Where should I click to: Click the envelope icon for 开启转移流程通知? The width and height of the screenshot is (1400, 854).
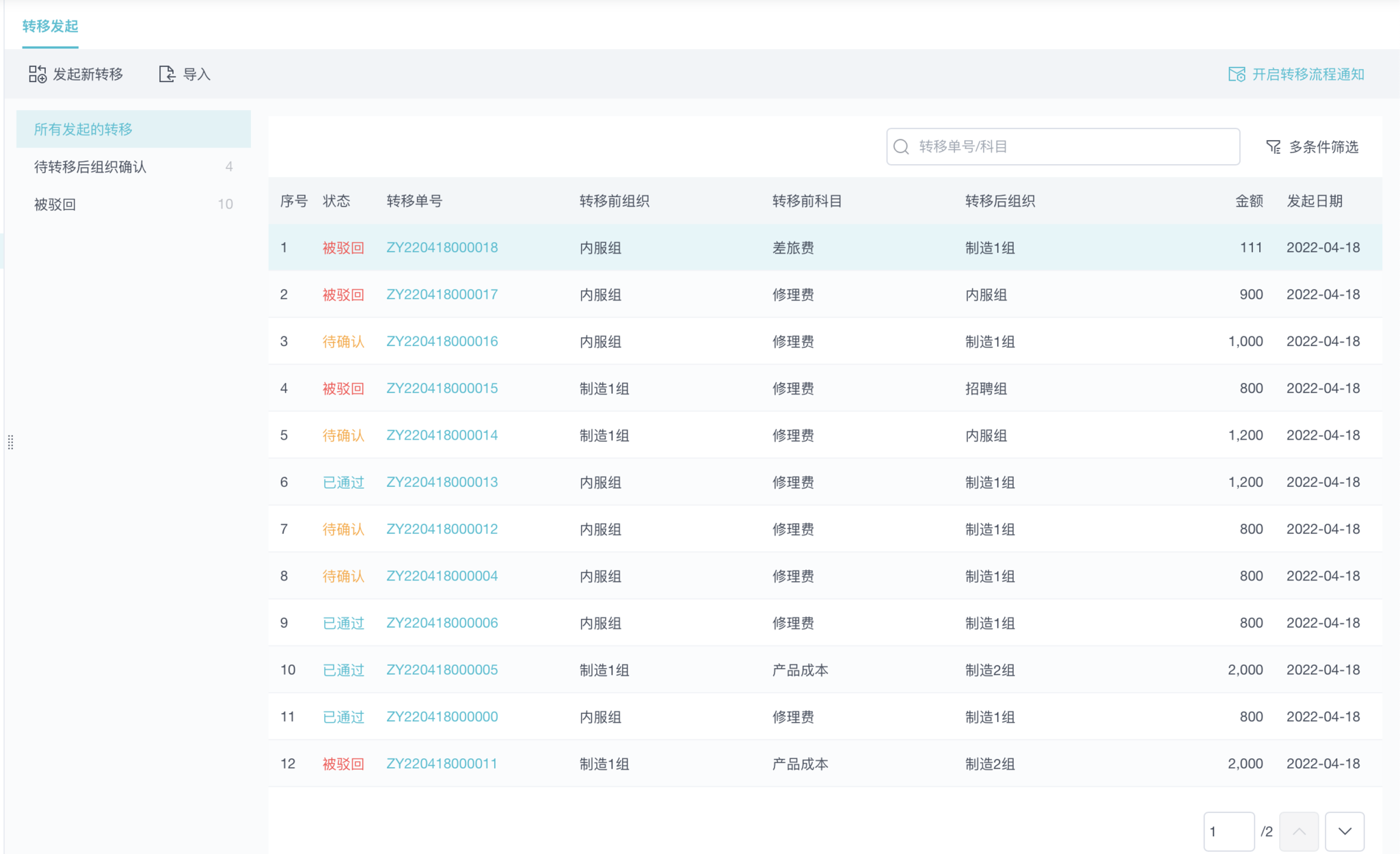tap(1237, 74)
